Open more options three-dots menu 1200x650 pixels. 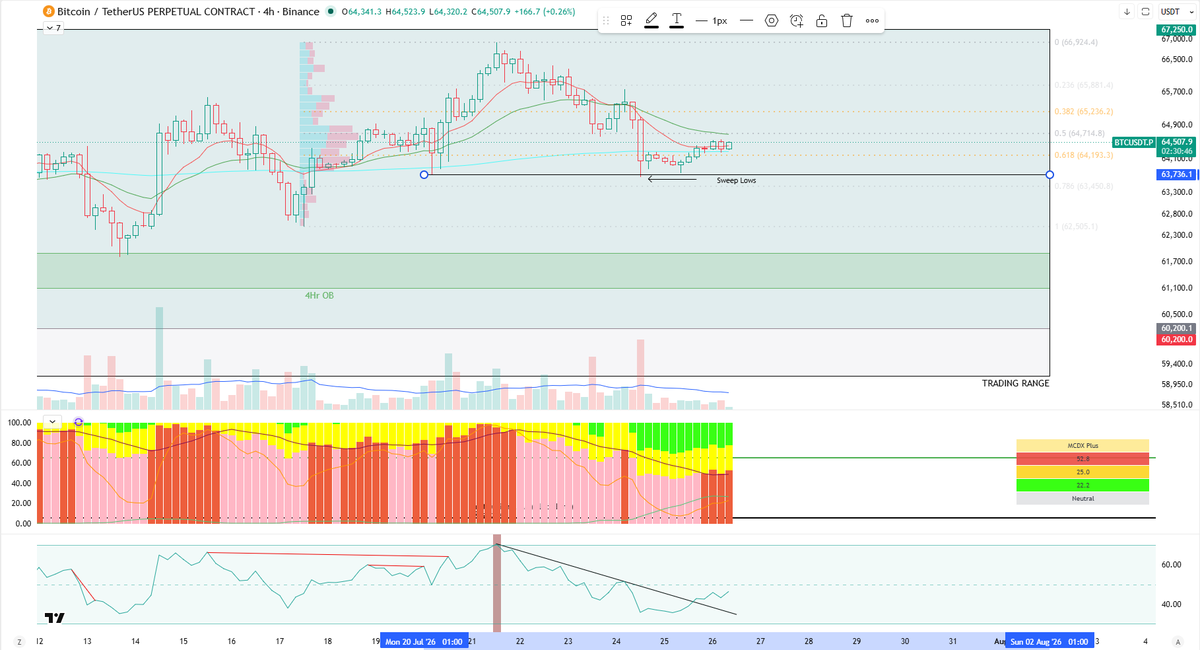[872, 20]
